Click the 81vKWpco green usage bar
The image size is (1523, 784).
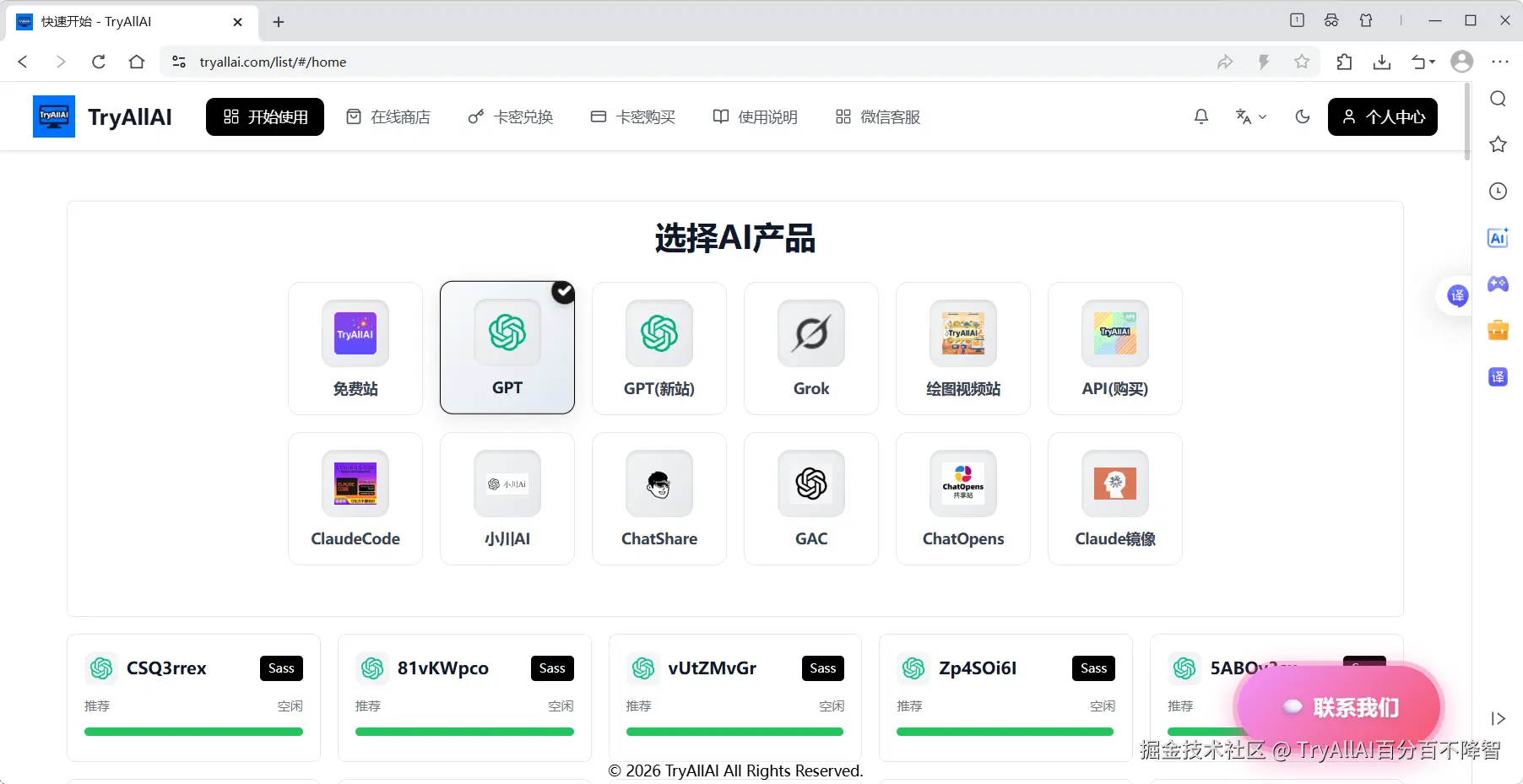tap(464, 732)
